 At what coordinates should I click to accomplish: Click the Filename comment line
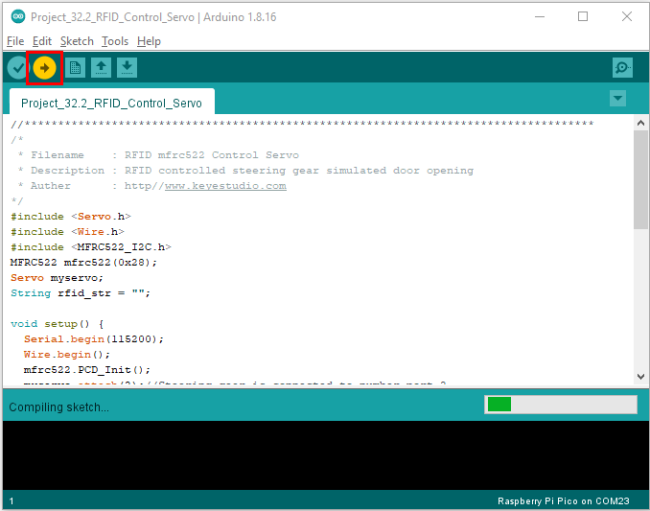point(158,155)
